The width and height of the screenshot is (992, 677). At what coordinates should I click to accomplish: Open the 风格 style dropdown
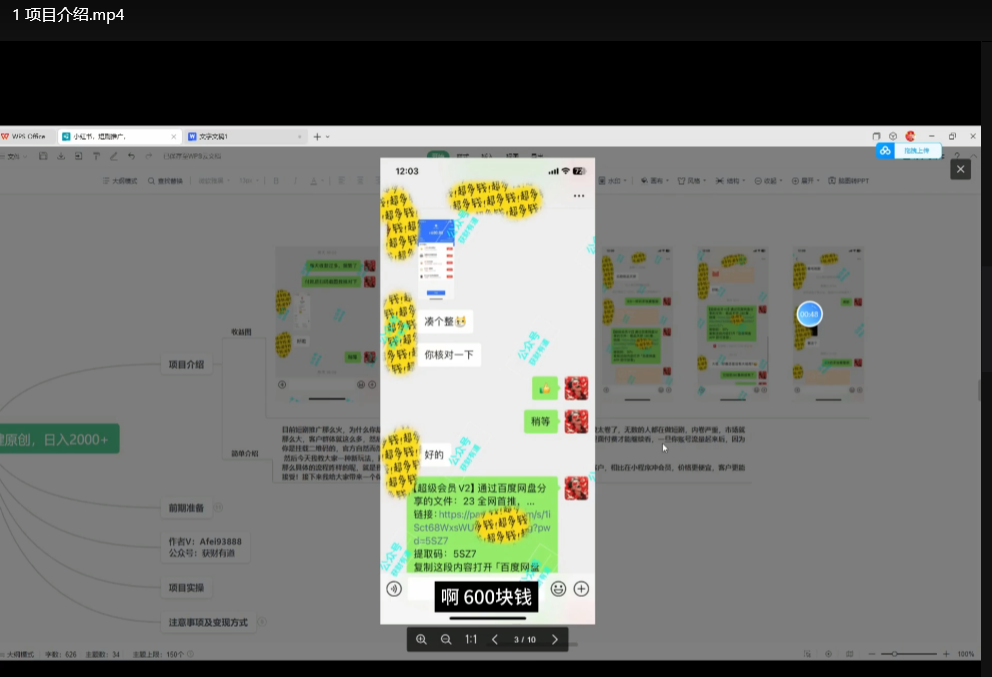coord(692,181)
